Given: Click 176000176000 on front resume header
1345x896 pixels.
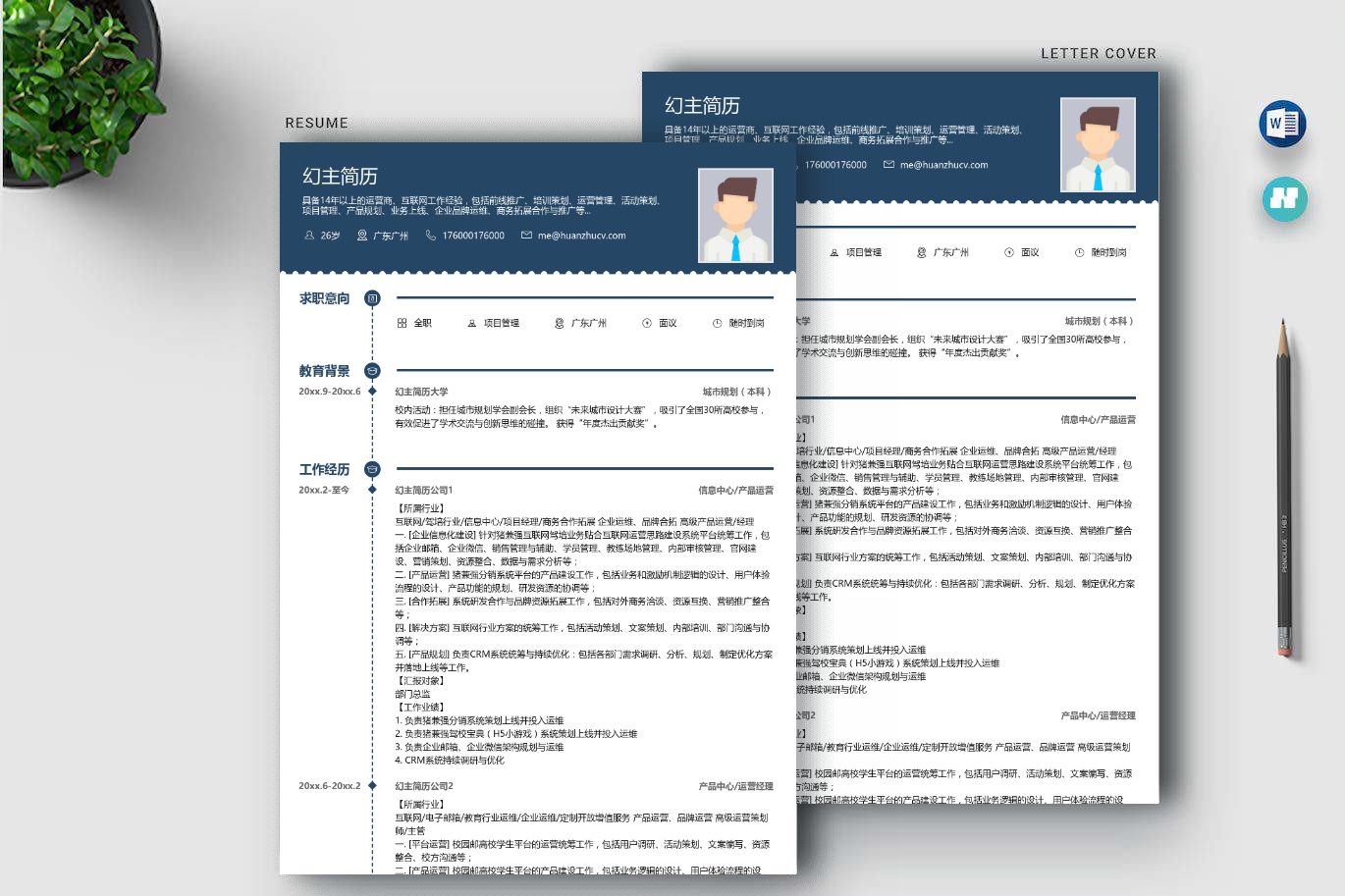Looking at the screenshot, I should click(473, 236).
